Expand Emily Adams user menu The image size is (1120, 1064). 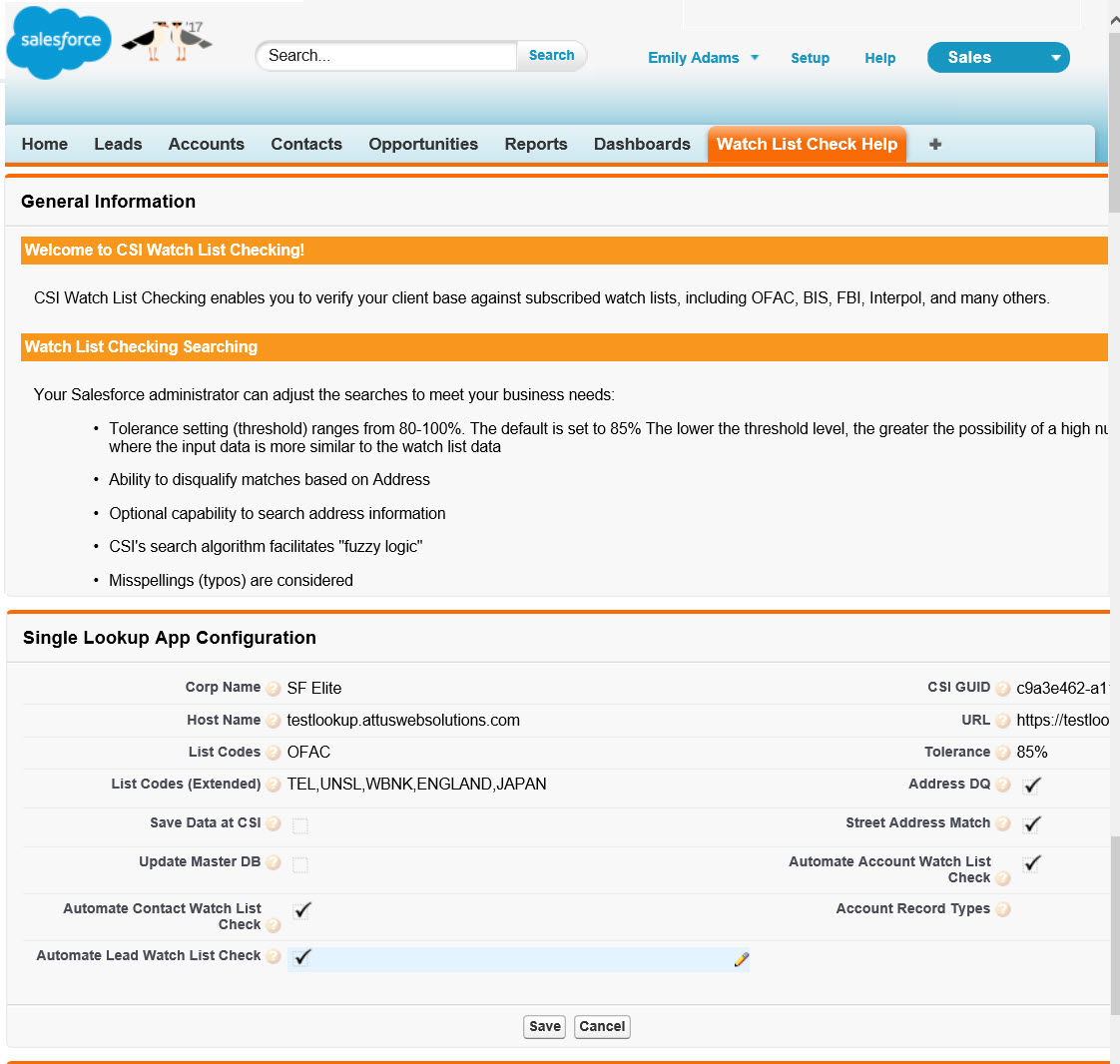(x=703, y=58)
